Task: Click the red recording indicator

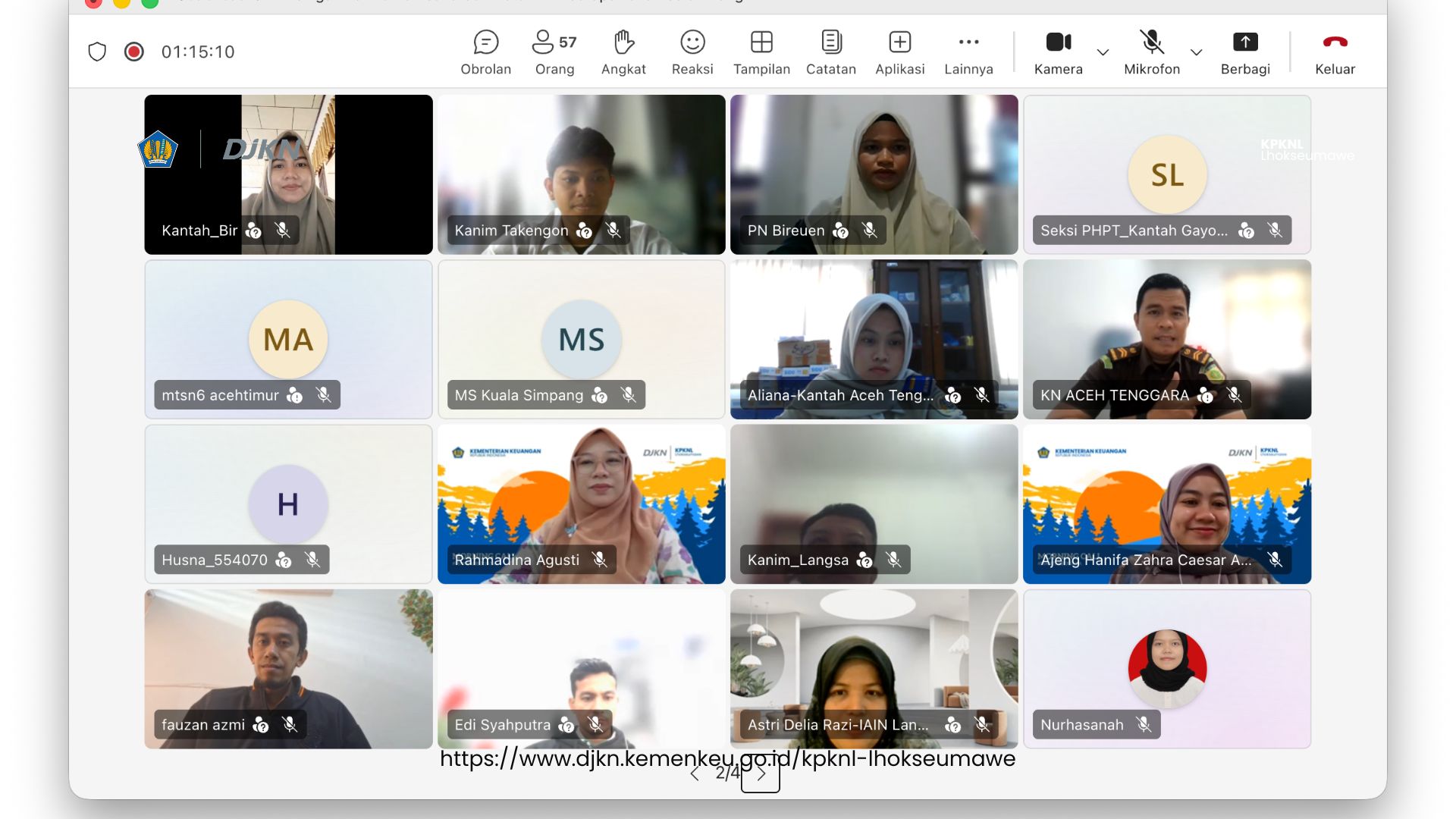Action: 134,52
